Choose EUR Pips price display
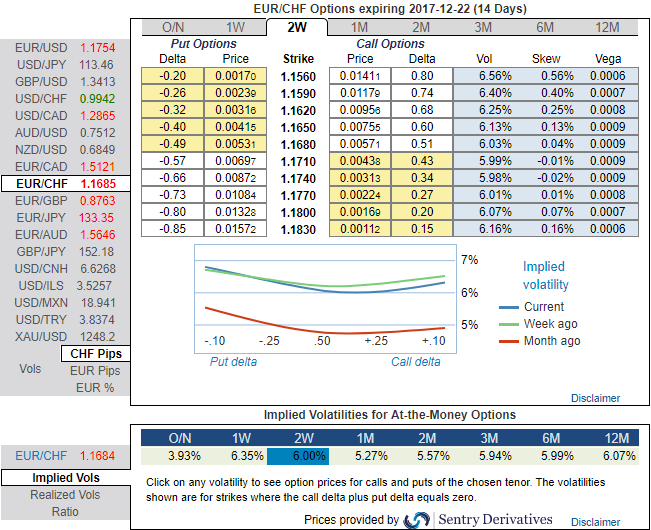The image size is (651, 530). coord(95,371)
